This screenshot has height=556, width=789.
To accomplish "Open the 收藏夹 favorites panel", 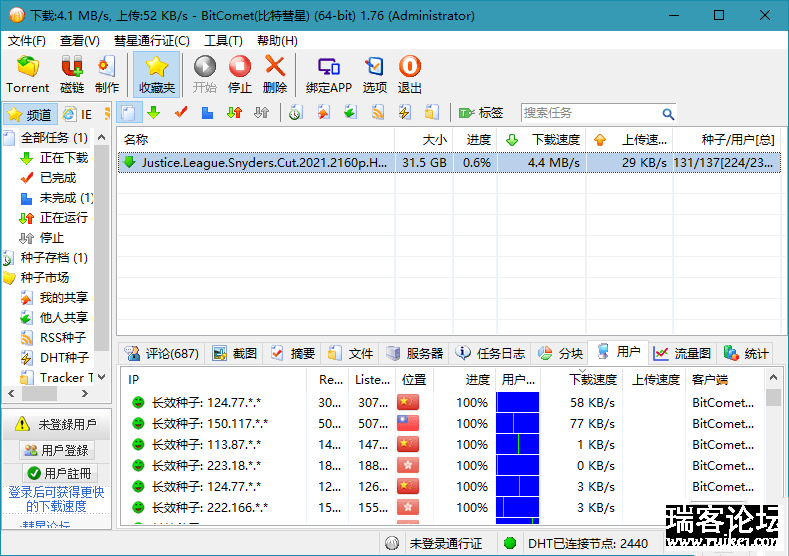I will (156, 74).
